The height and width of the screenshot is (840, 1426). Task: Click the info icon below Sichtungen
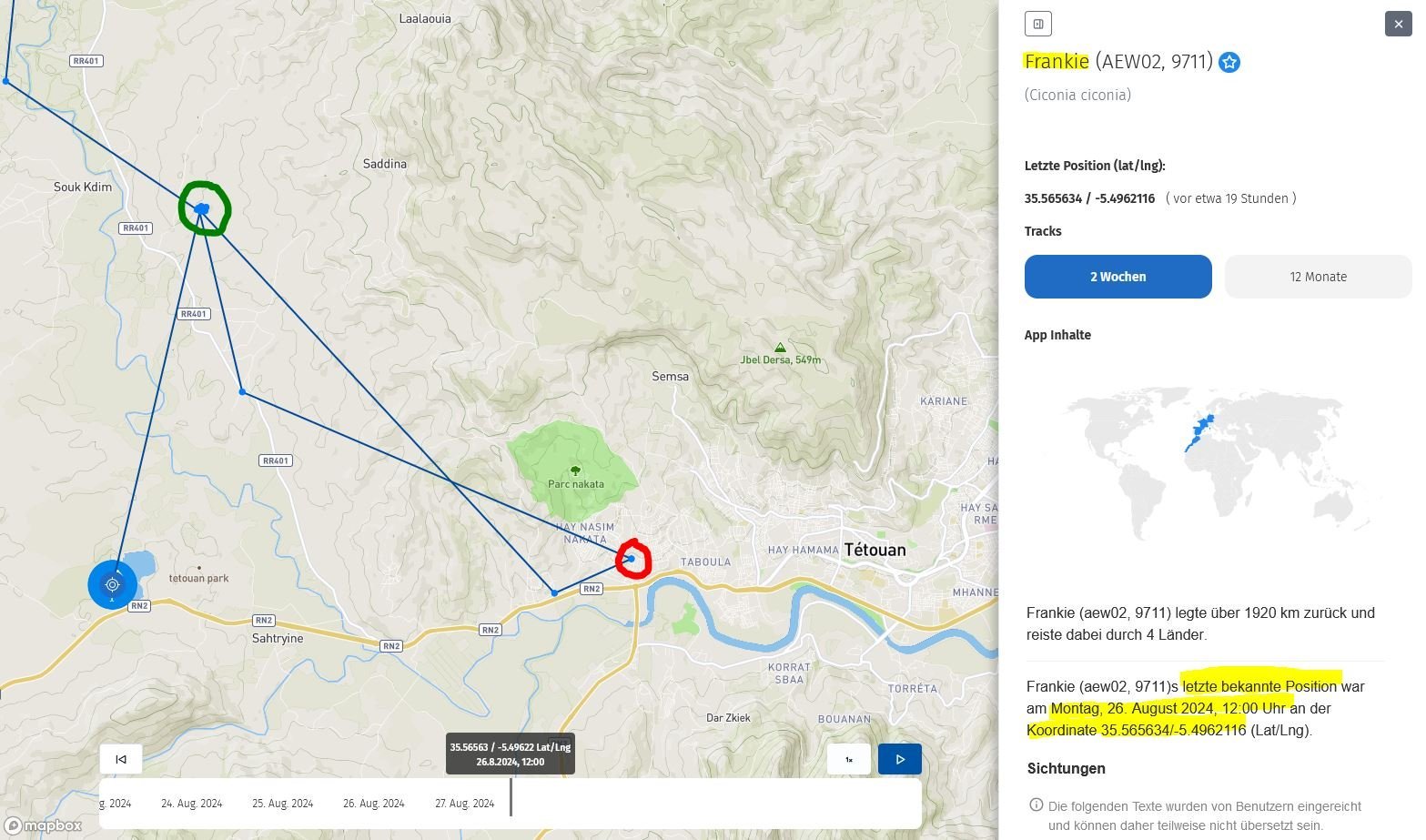[x=1036, y=805]
